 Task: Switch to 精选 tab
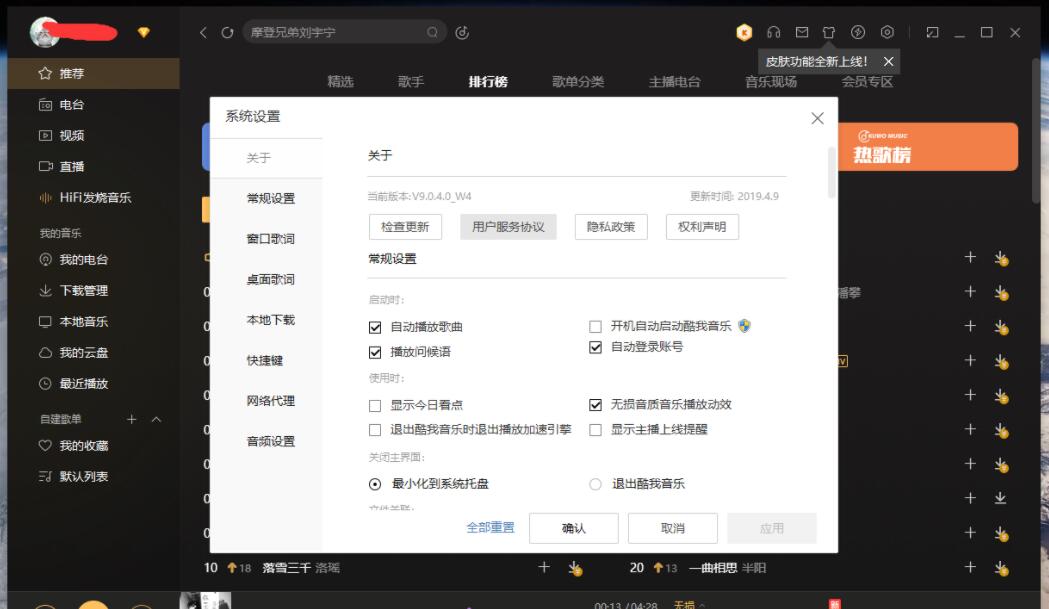point(340,82)
